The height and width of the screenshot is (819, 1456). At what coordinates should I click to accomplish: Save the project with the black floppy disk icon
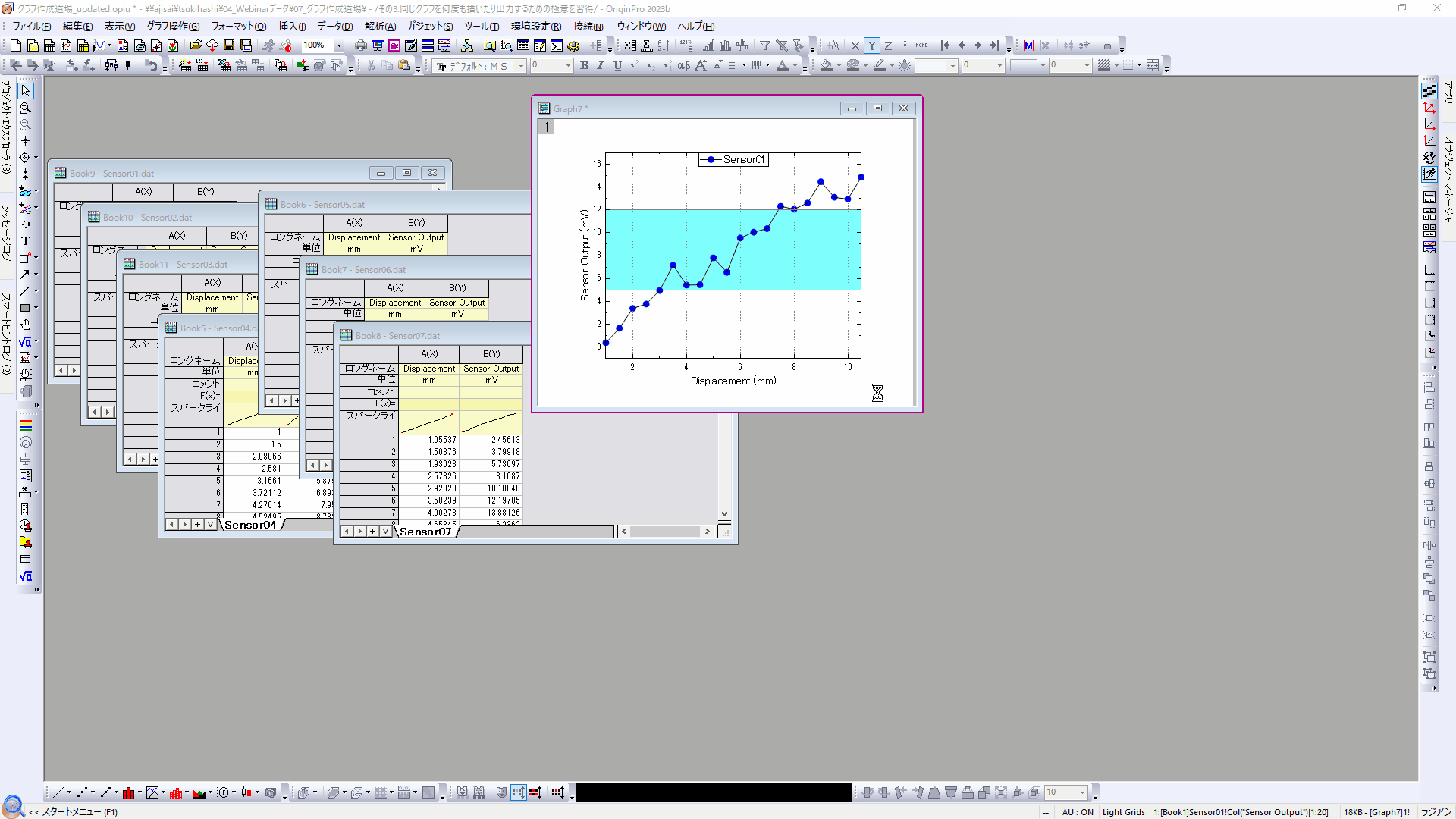tap(229, 45)
